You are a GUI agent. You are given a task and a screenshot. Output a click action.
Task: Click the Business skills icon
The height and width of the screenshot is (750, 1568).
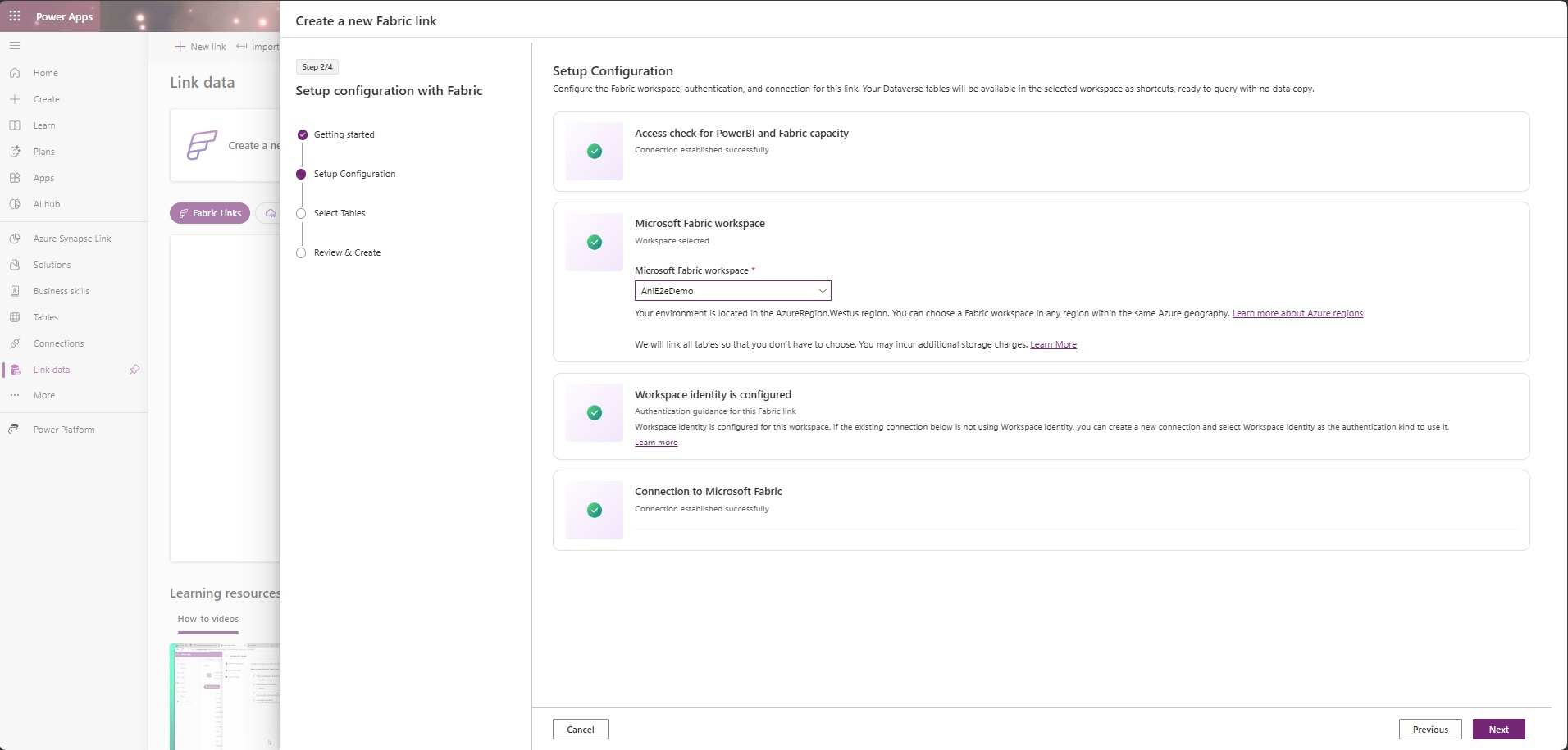[x=15, y=291]
